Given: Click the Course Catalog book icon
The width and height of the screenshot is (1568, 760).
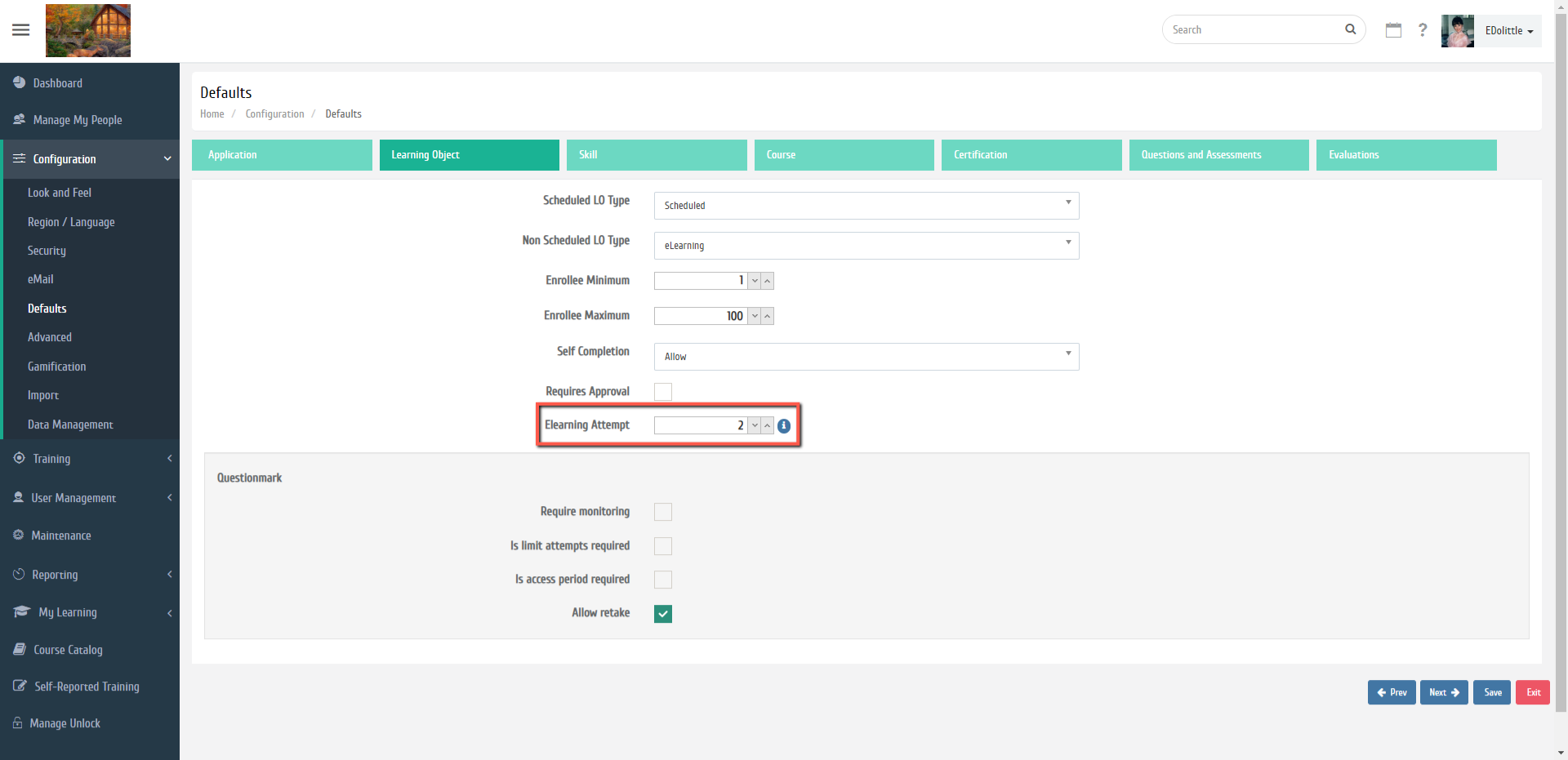Looking at the screenshot, I should tap(20, 650).
